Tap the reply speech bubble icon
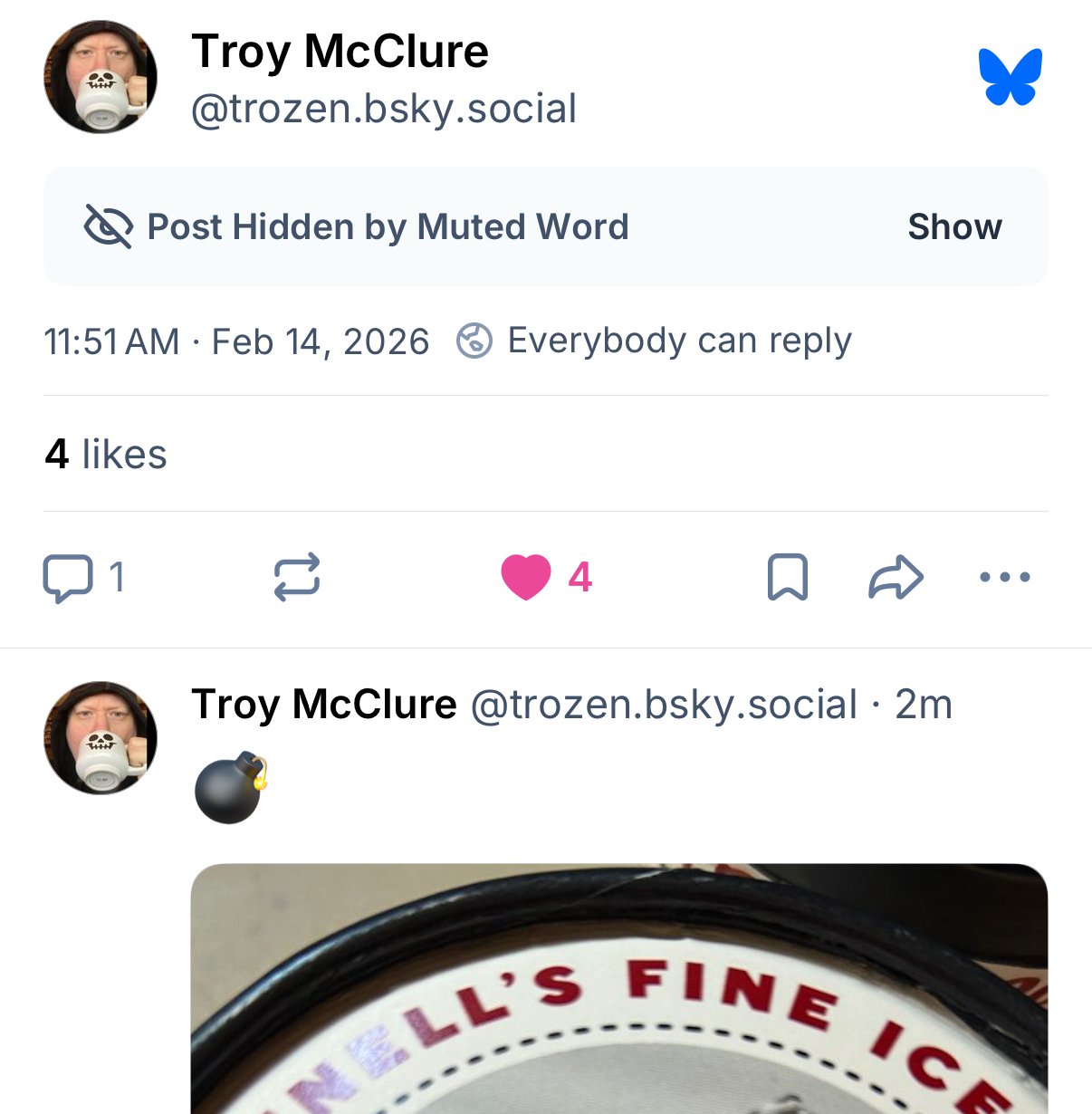 (68, 578)
